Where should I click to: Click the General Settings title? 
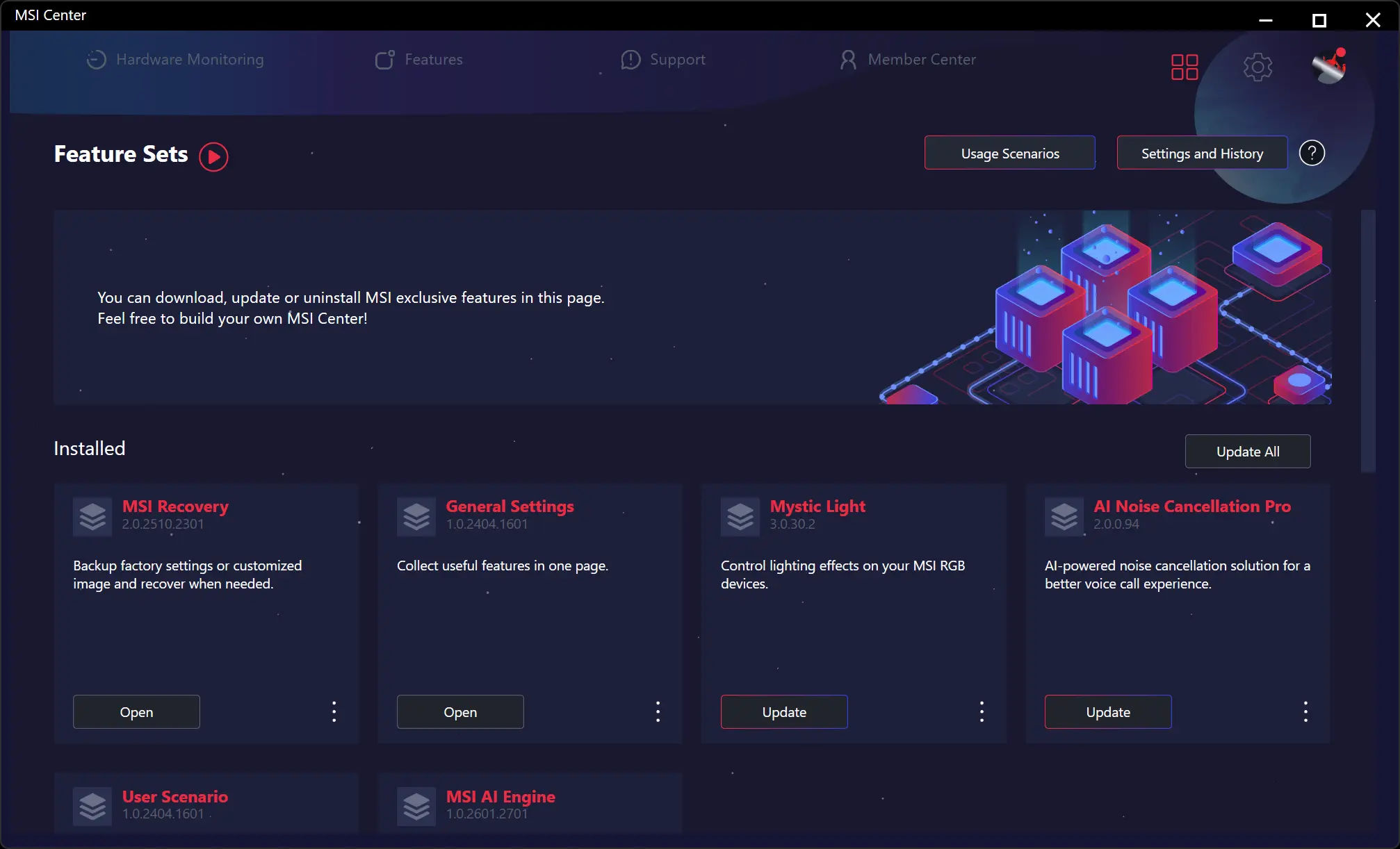pos(510,506)
